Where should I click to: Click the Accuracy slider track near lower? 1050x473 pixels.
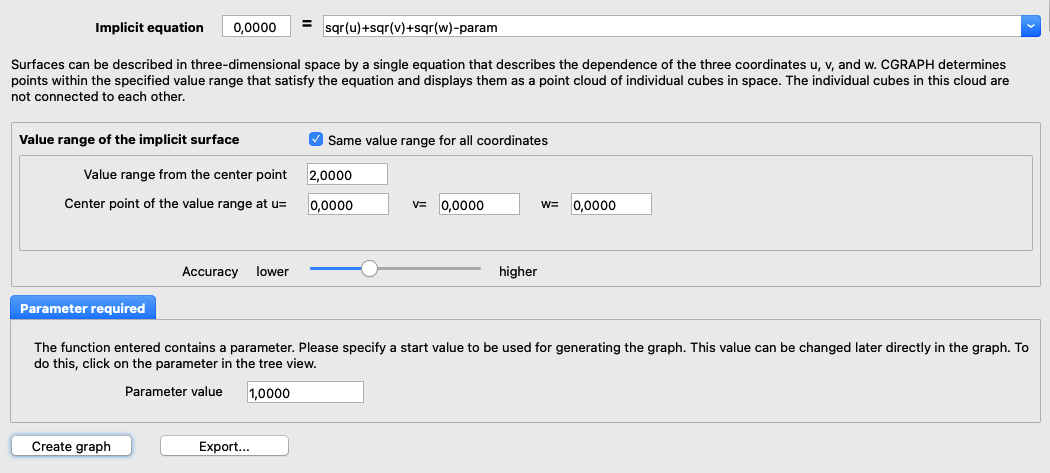click(x=322, y=268)
